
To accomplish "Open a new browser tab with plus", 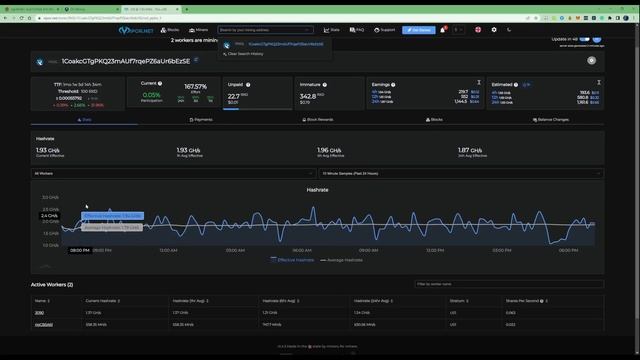I will 187,9.
